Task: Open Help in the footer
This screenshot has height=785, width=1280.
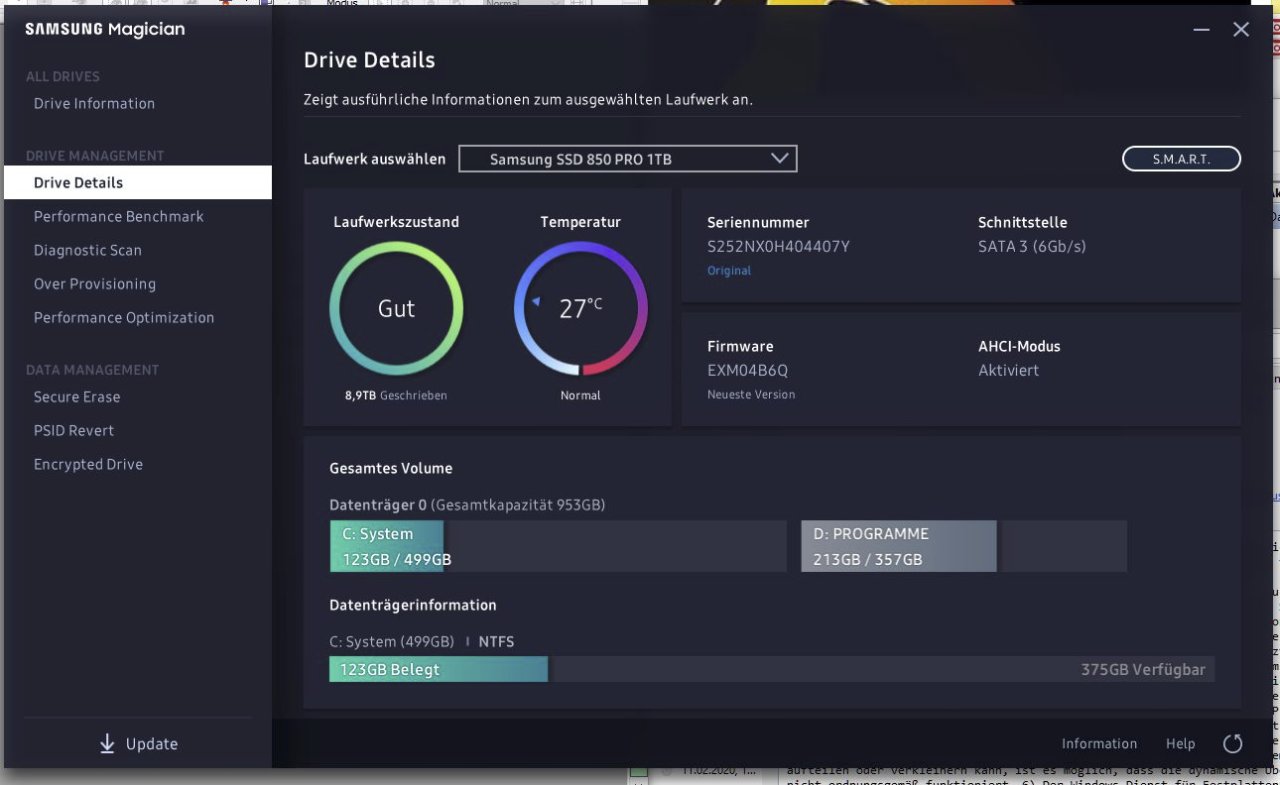Action: click(x=1180, y=744)
